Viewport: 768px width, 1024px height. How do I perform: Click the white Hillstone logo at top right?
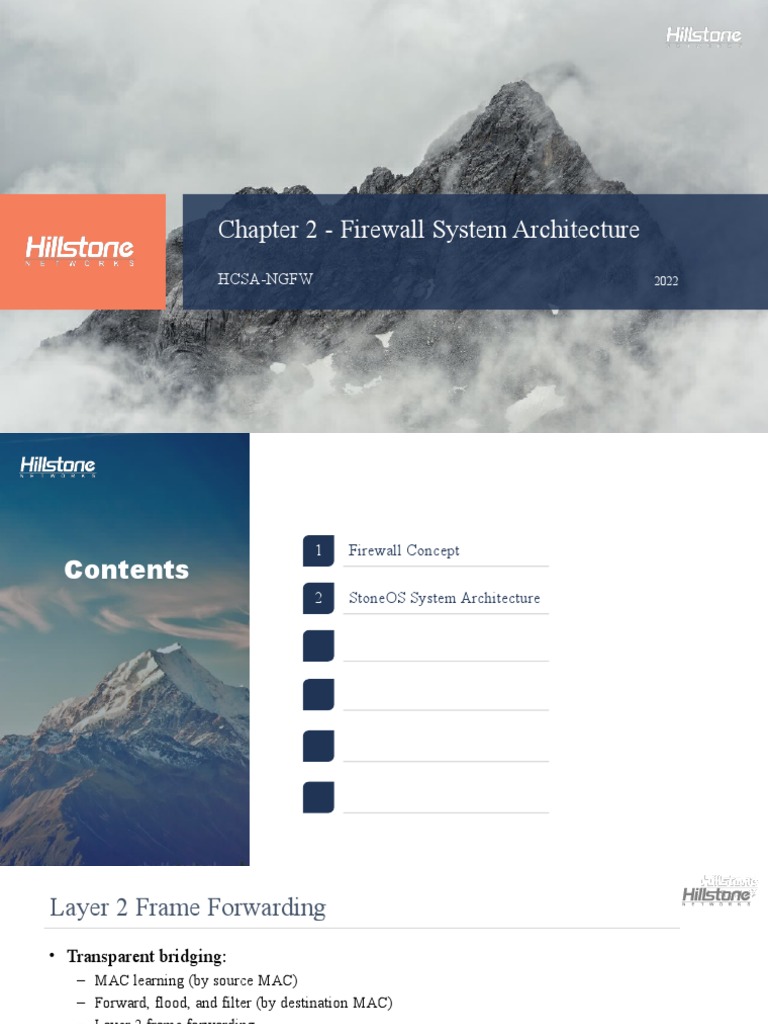click(703, 36)
